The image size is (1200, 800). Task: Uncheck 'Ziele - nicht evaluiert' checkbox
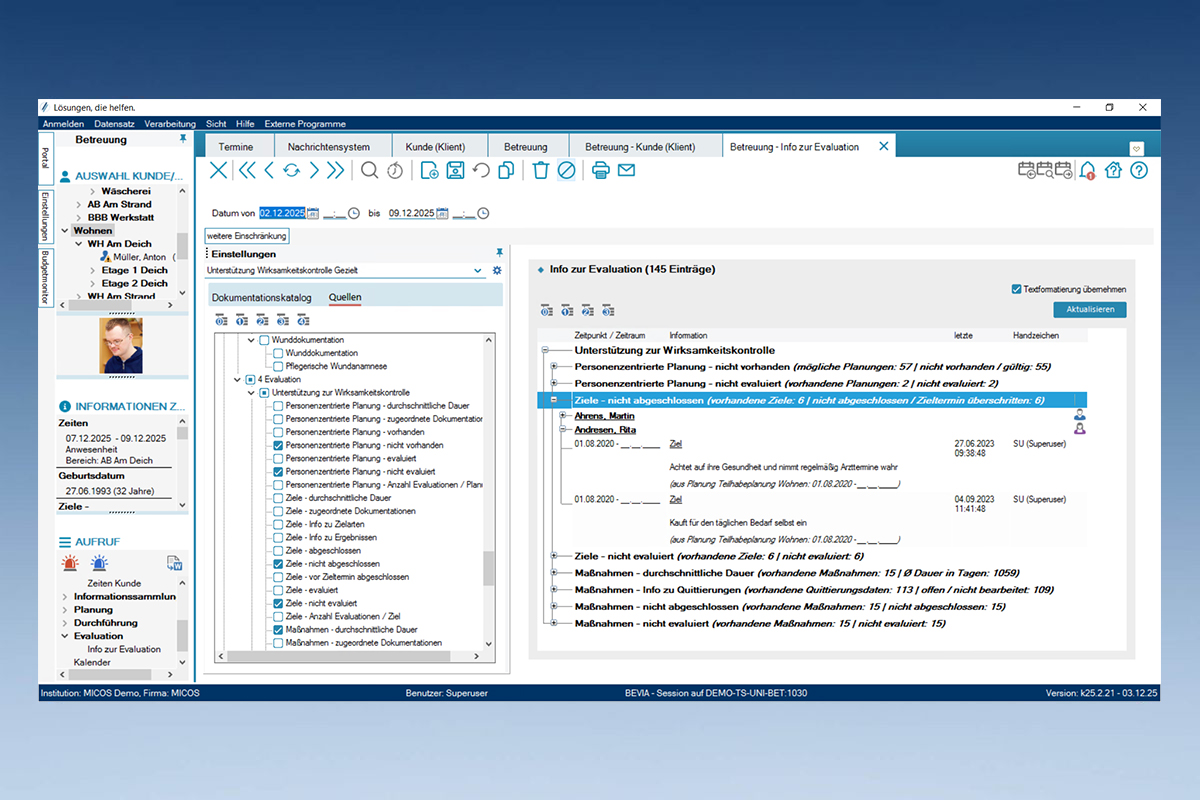tap(279, 603)
